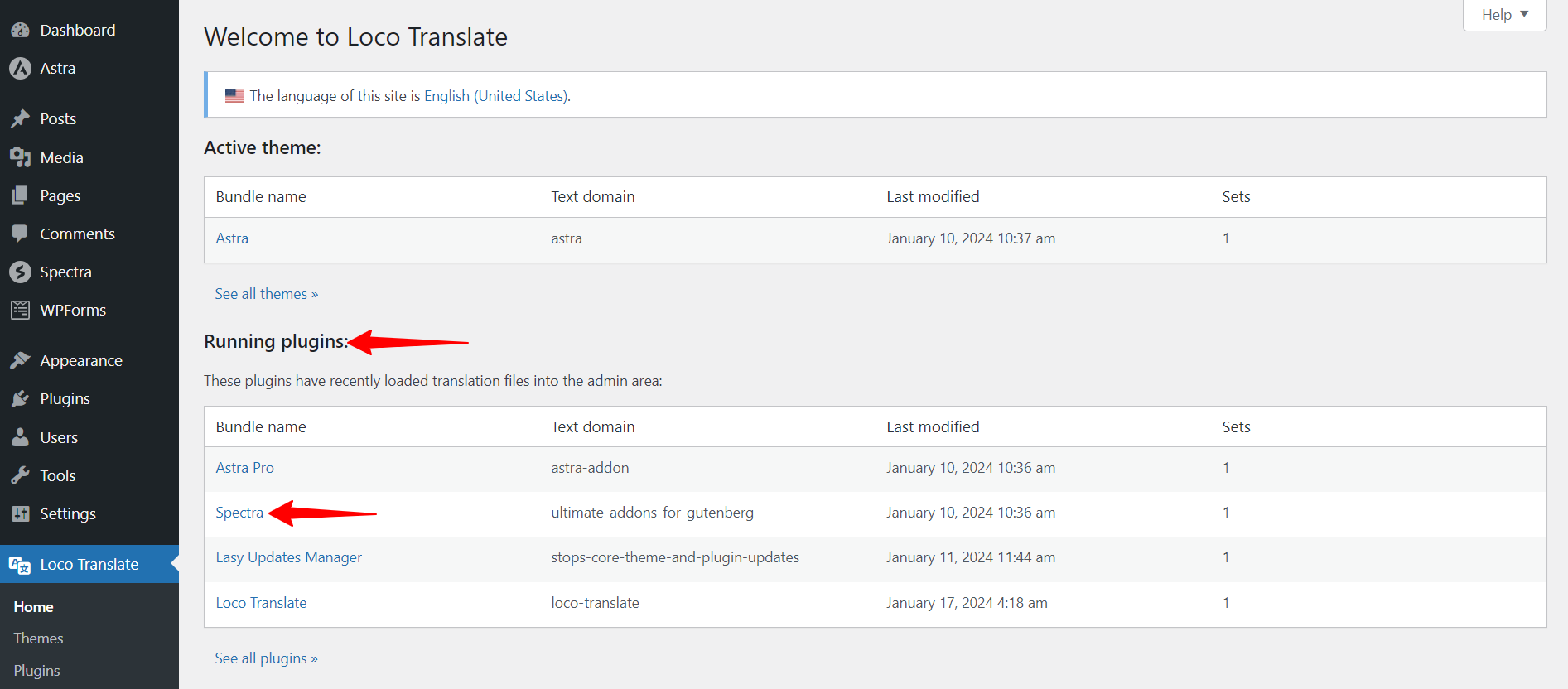Go to Themes under Loco Translate
The image size is (1568, 689).
pyautogui.click(x=38, y=638)
